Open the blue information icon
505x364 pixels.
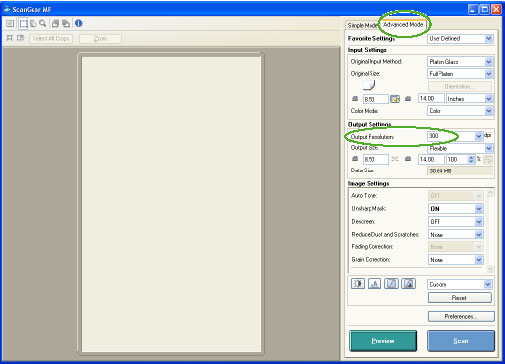[79, 23]
